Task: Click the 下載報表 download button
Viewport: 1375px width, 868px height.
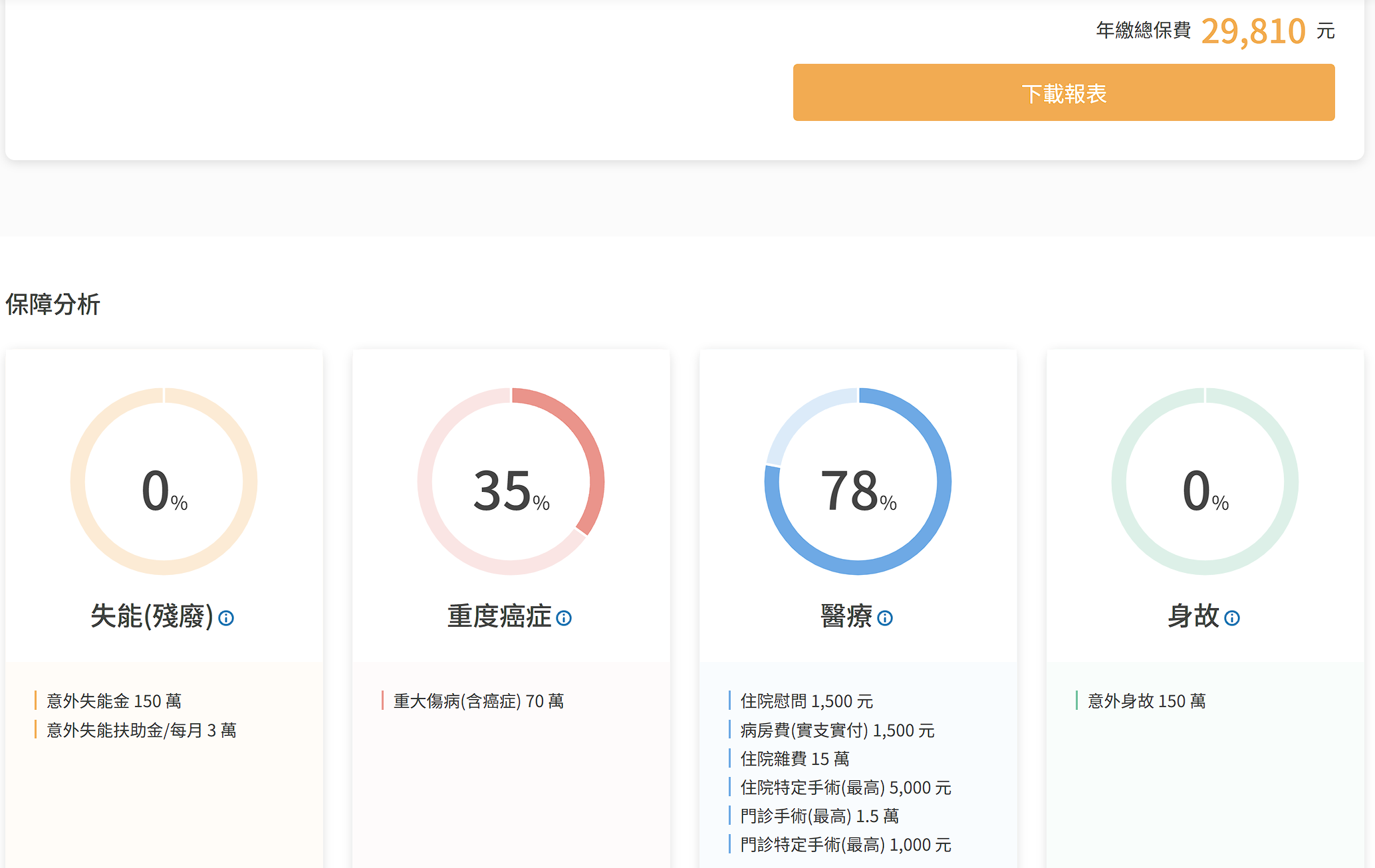Action: 1064,92
